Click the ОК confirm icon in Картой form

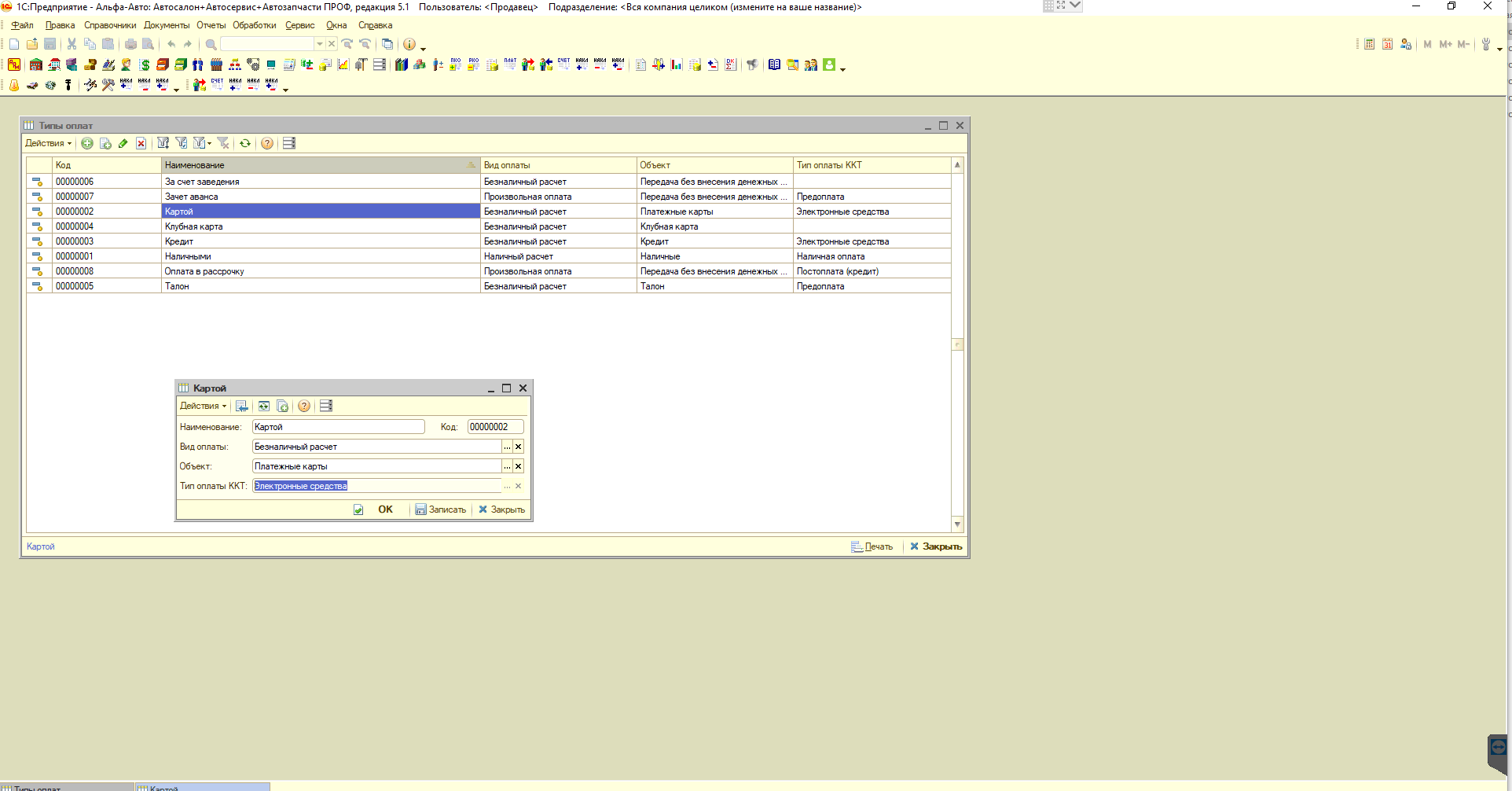click(x=358, y=510)
